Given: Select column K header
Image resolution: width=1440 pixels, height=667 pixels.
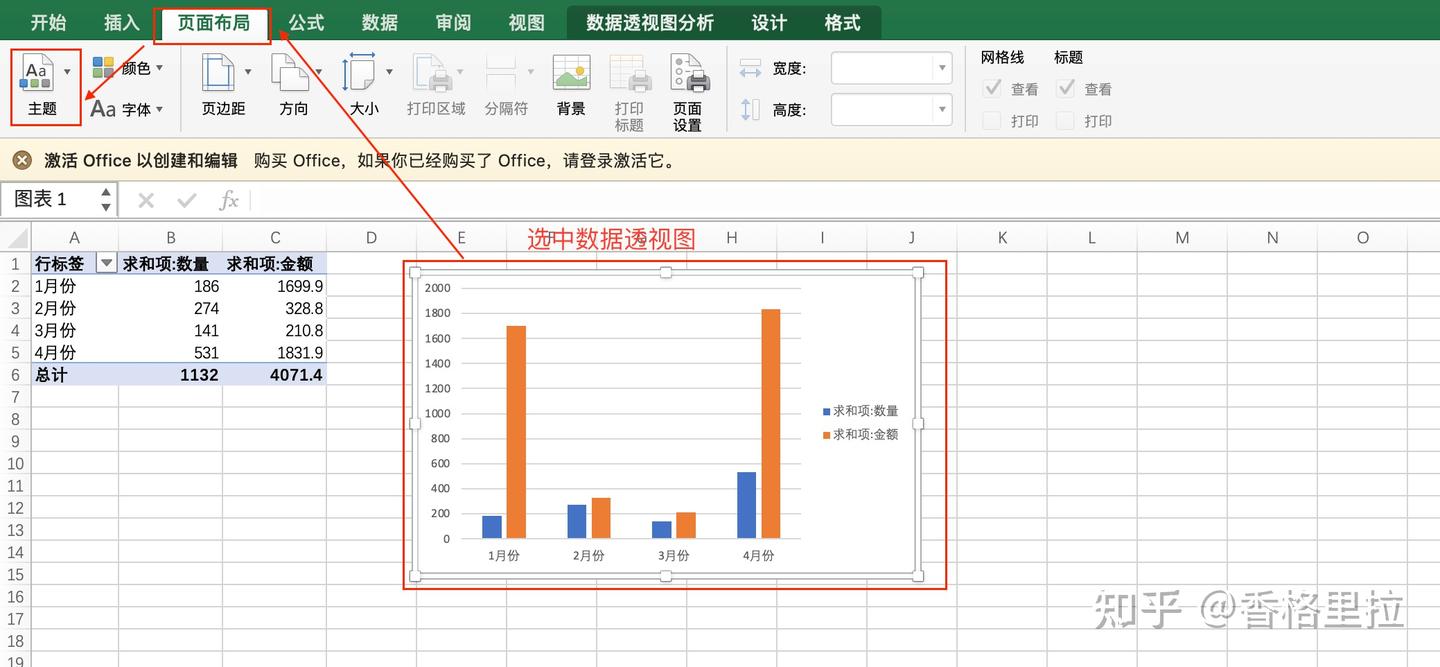Looking at the screenshot, I should coord(1002,237).
